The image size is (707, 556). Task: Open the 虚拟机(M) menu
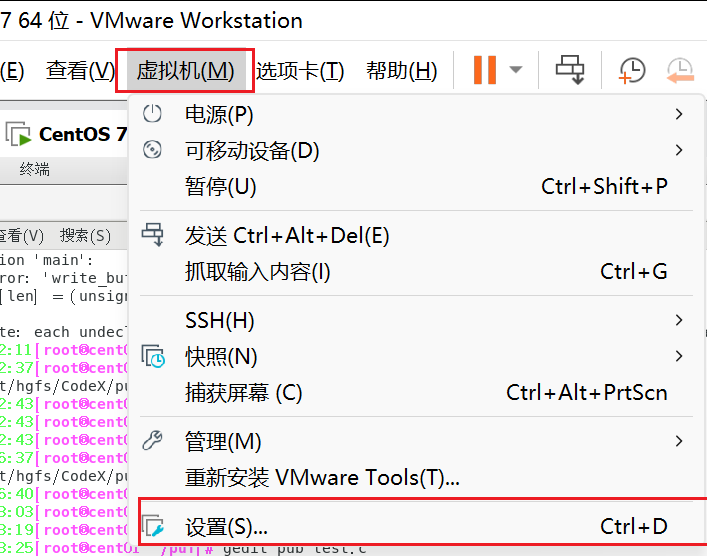click(185, 71)
